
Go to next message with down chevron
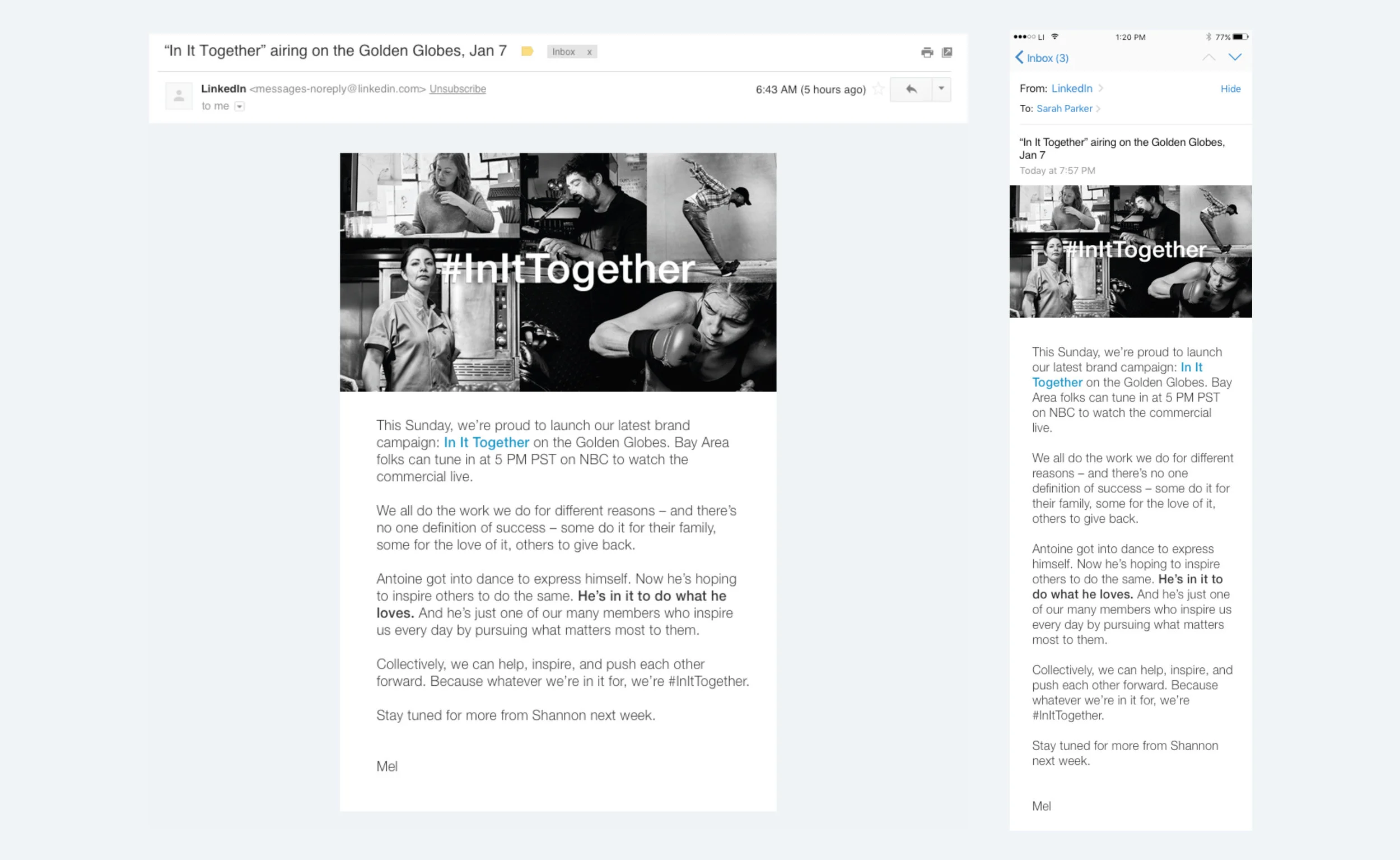[x=1235, y=58]
